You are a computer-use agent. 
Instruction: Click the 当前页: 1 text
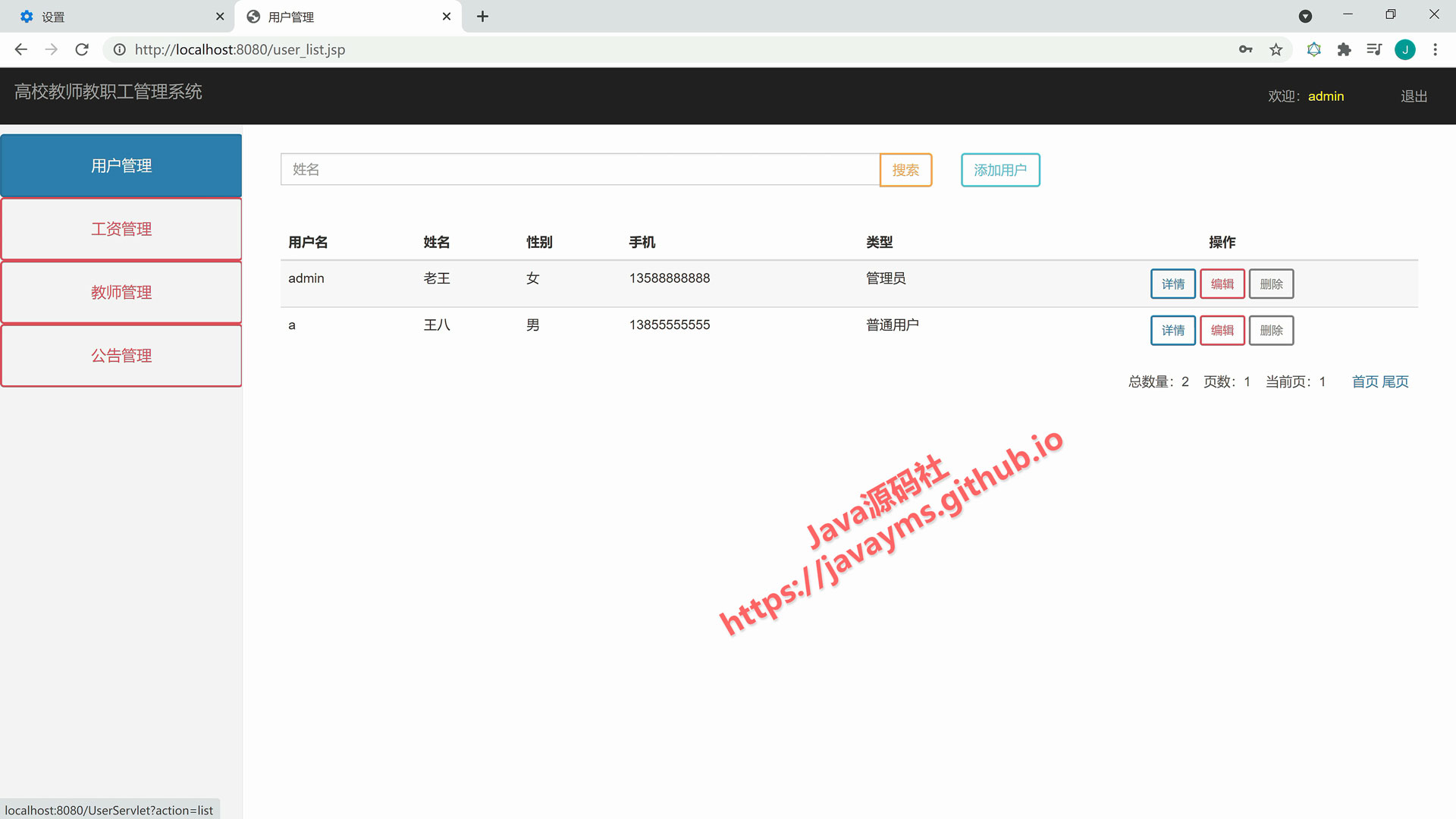pos(1296,381)
